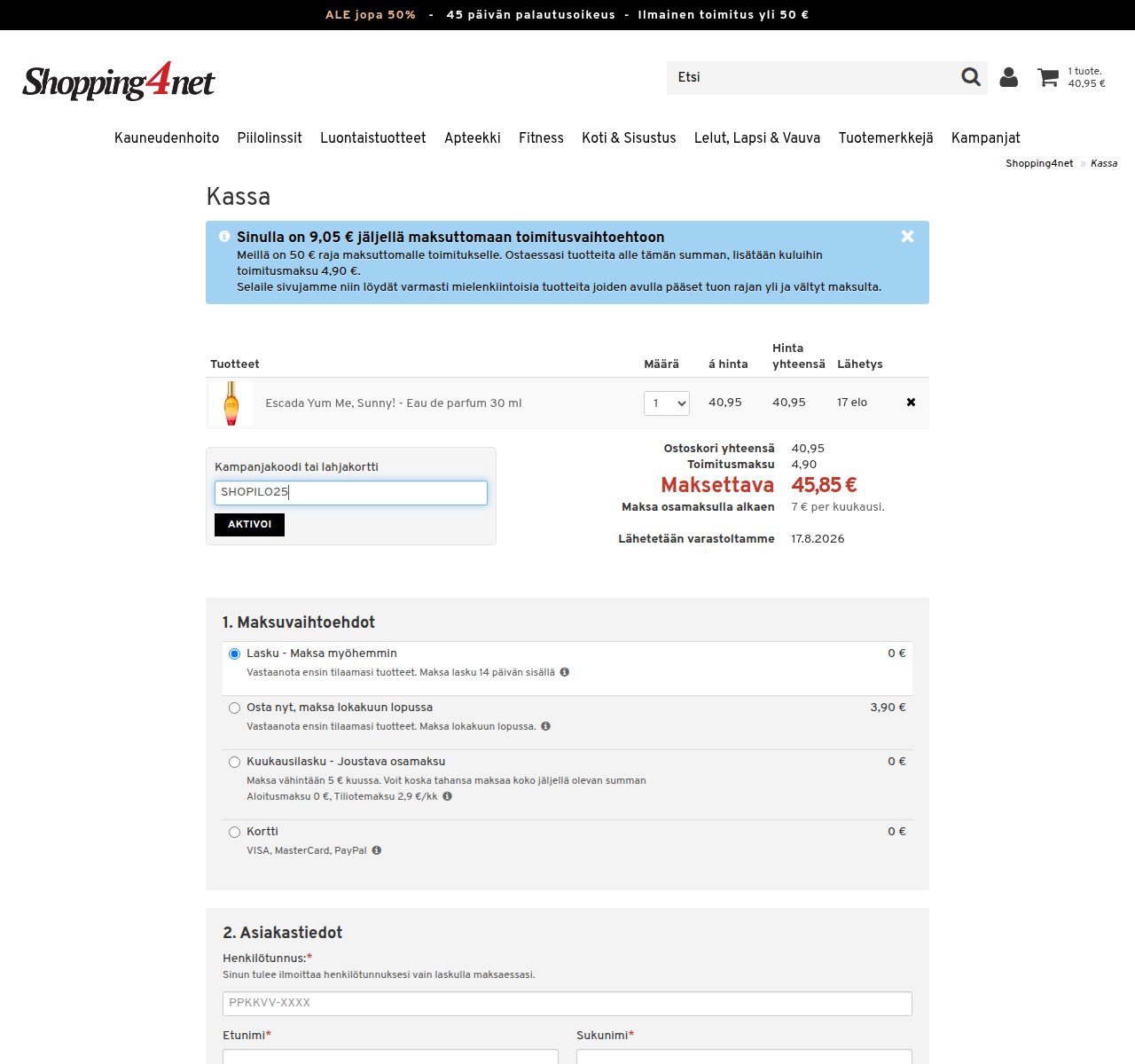Click the Lähetys value 17 elo
Screen dimensions: 1135x1064
(852, 403)
